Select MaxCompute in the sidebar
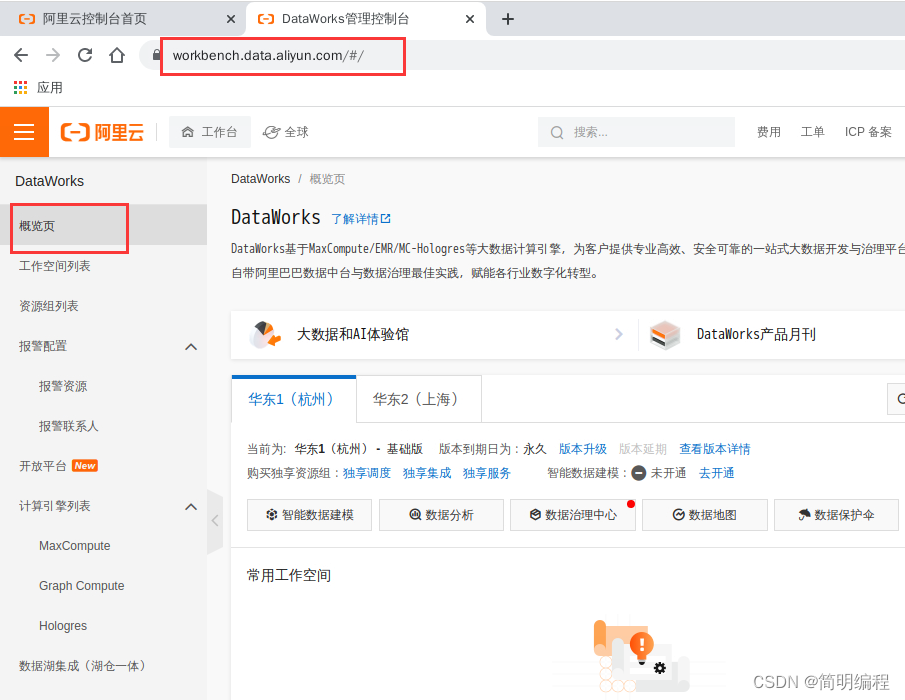905x700 pixels. tap(75, 546)
